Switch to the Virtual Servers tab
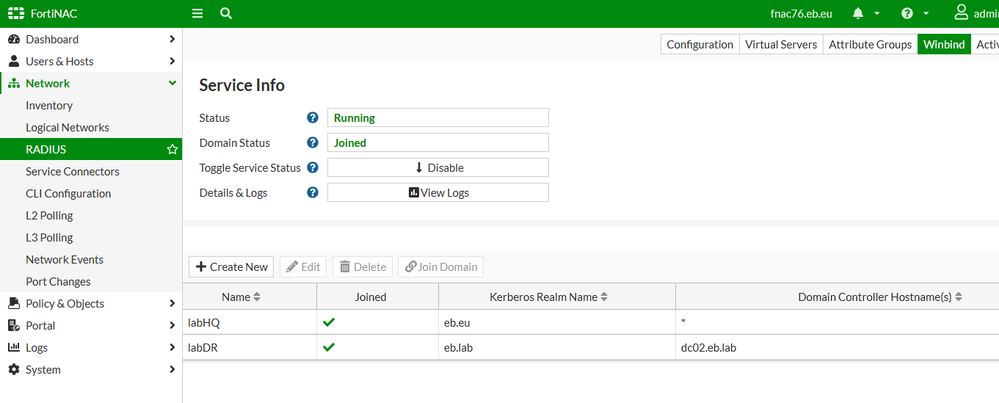Screen dimensions: 999x403 780,44
